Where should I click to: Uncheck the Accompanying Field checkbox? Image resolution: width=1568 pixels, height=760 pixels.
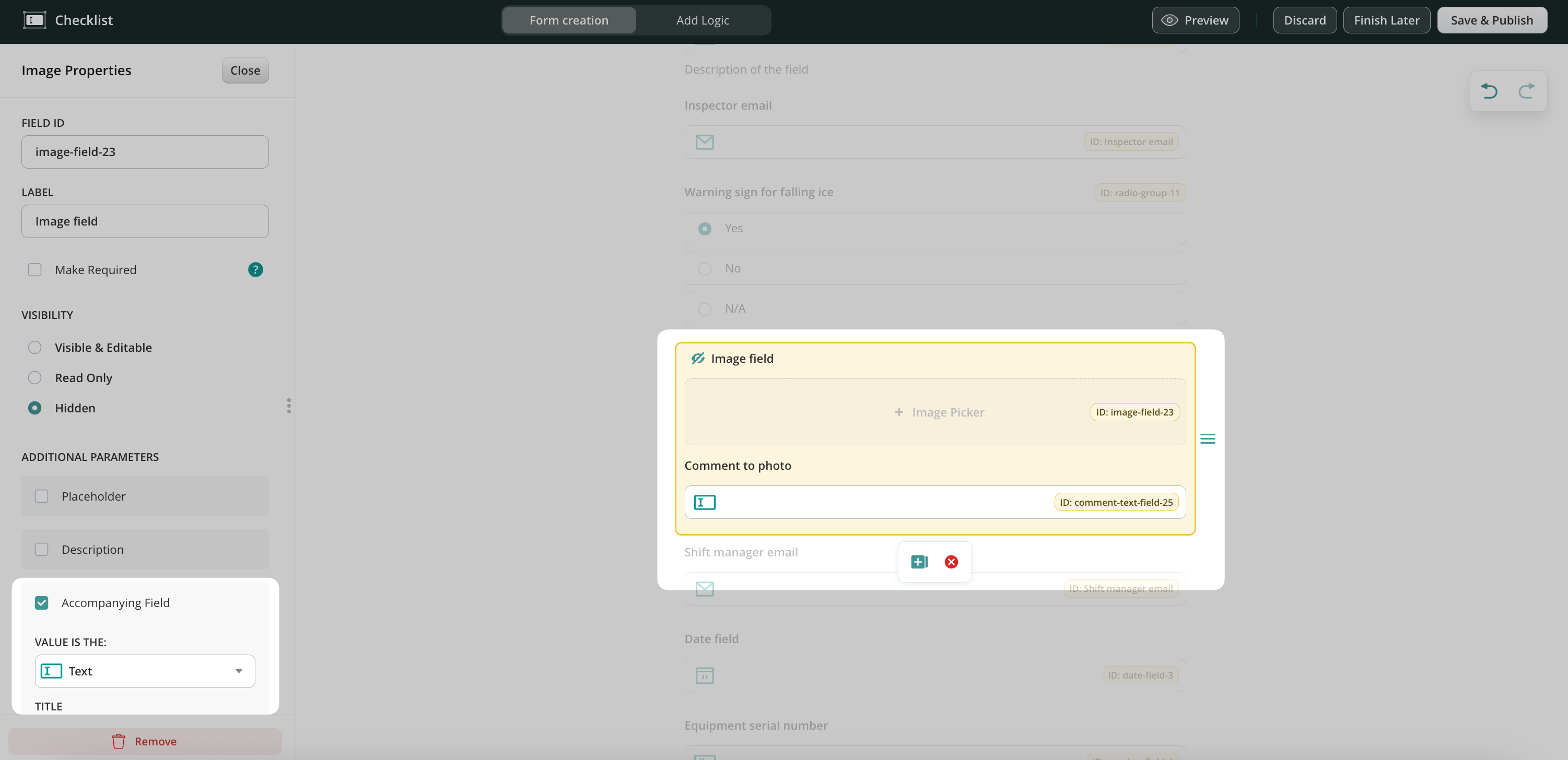click(x=41, y=602)
